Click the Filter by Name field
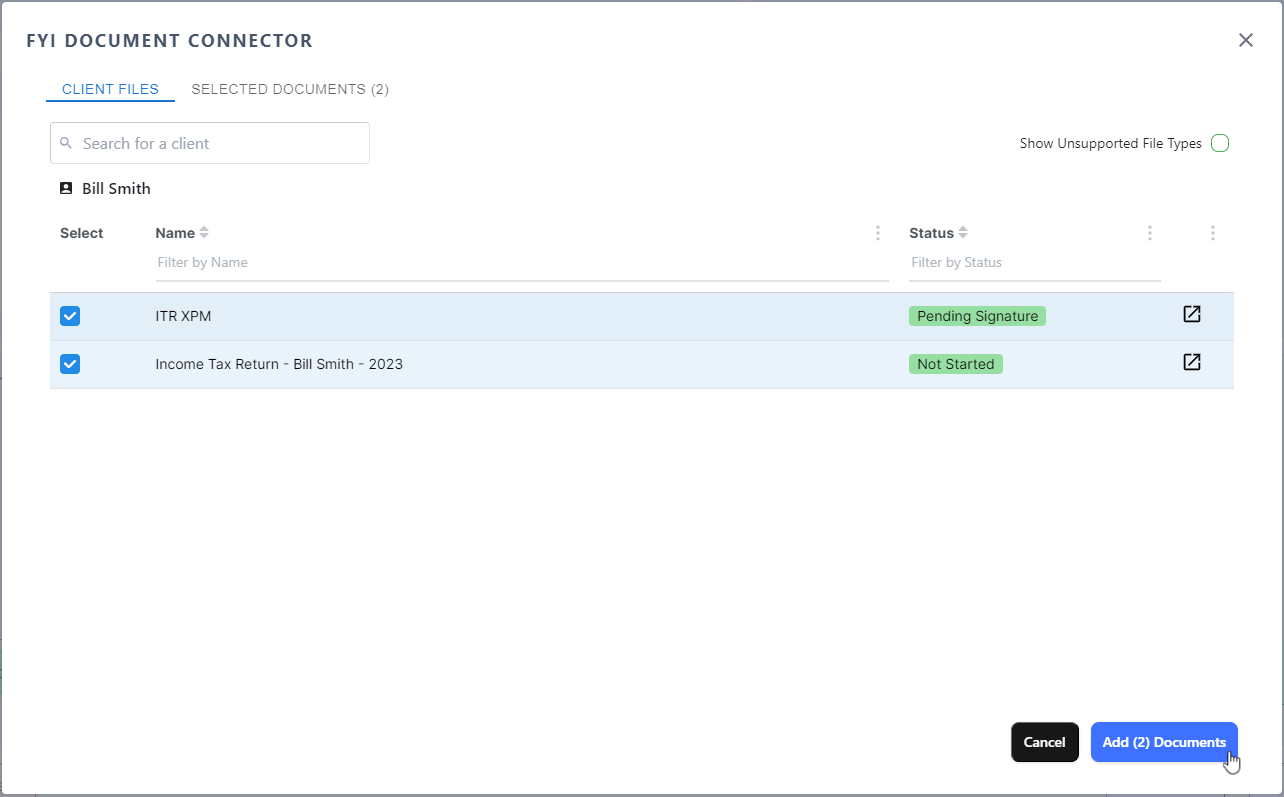The width and height of the screenshot is (1284, 797). click(x=520, y=262)
